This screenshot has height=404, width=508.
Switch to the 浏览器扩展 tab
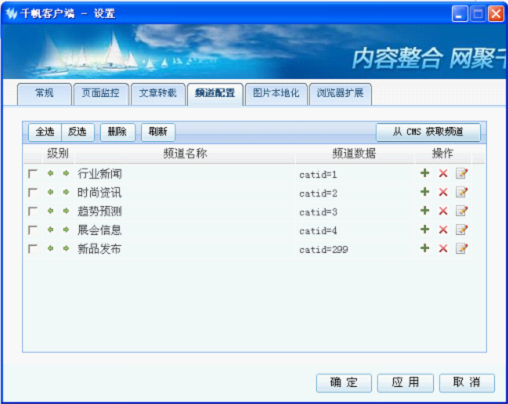(340, 94)
